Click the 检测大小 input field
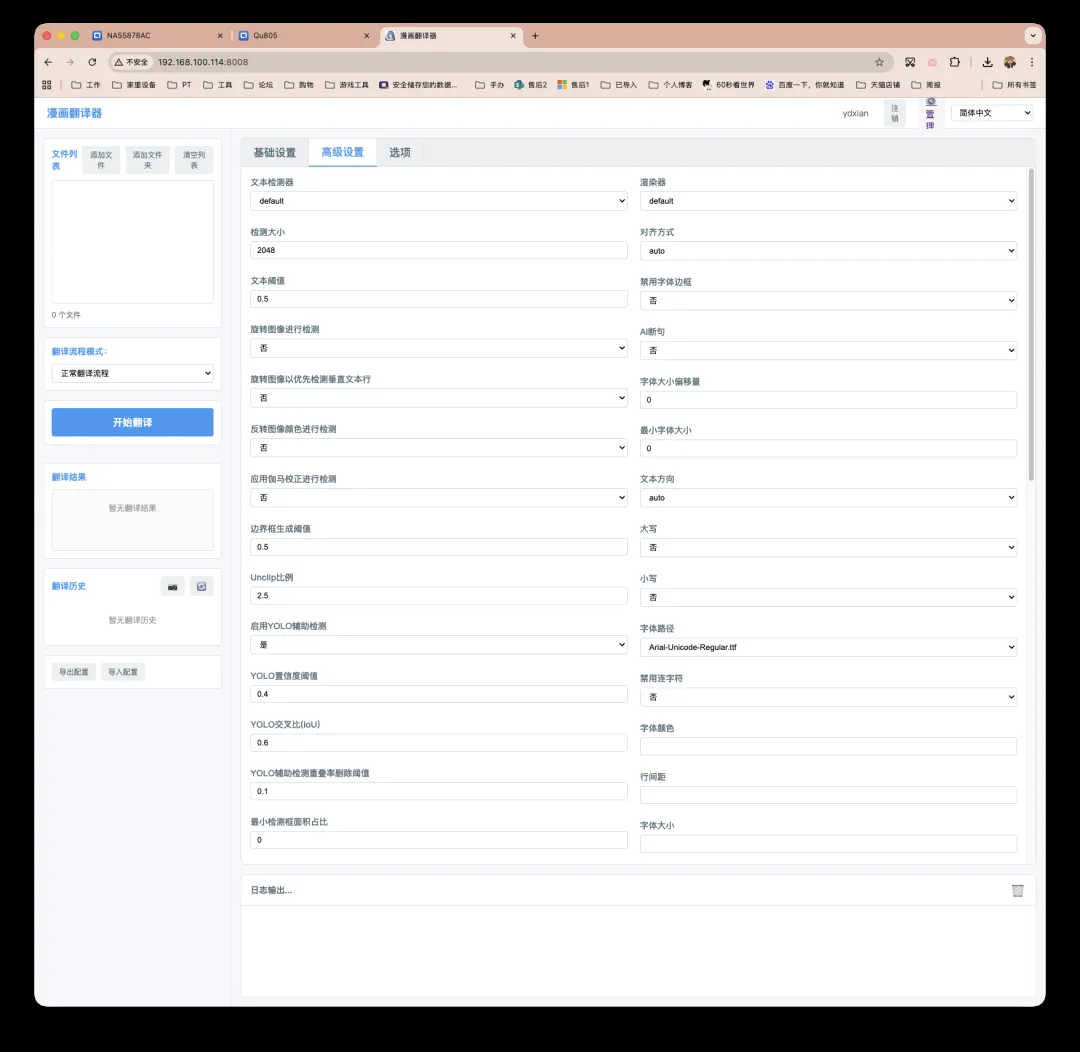 (438, 250)
